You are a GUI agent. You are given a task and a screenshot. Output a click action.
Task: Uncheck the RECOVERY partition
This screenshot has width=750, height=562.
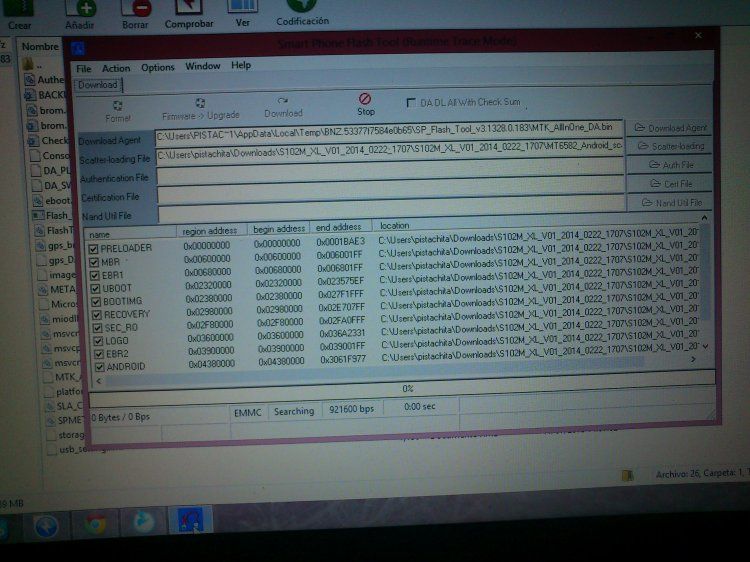[x=97, y=315]
